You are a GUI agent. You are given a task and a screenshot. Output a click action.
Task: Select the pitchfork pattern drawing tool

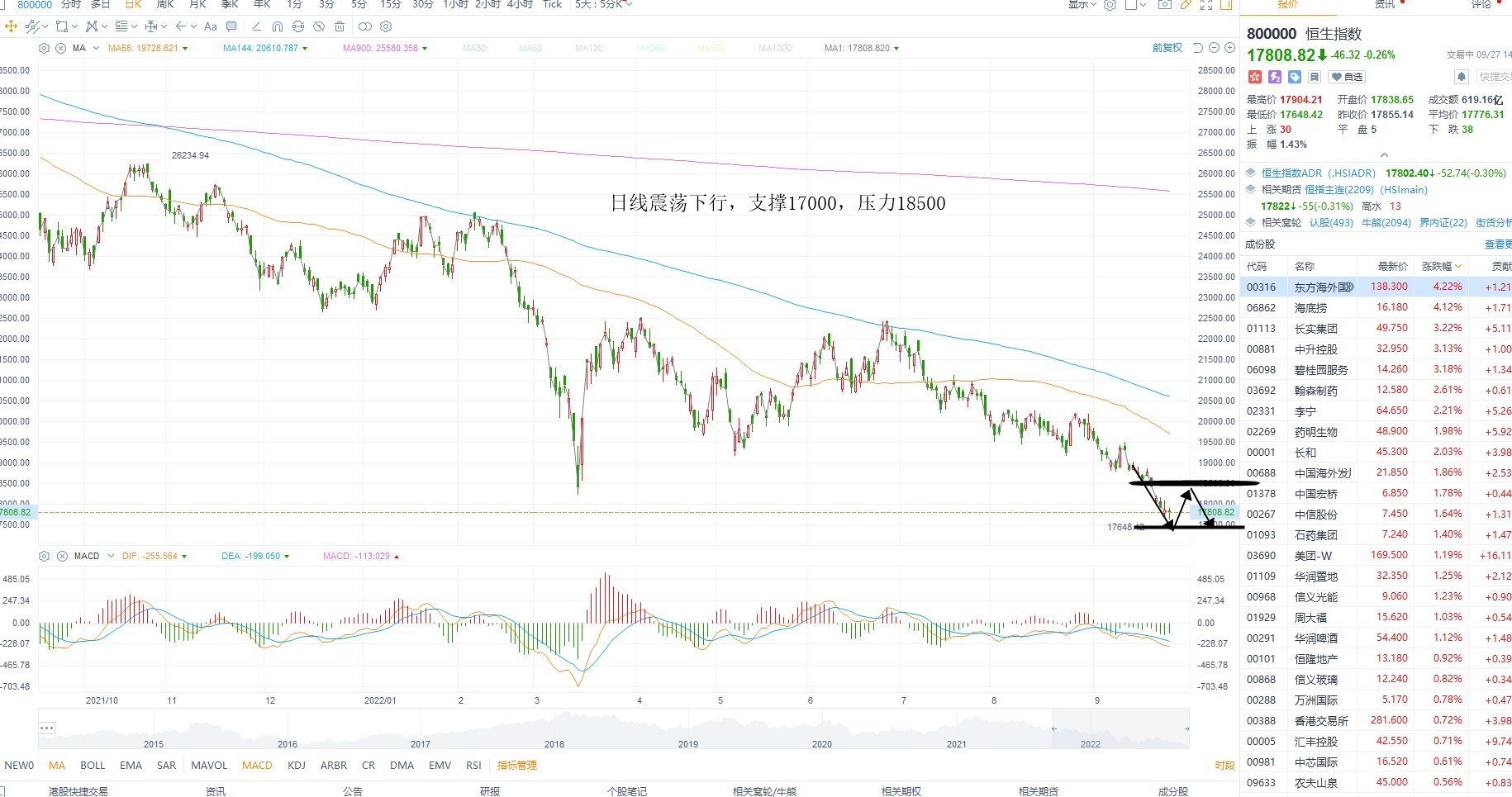click(x=91, y=26)
